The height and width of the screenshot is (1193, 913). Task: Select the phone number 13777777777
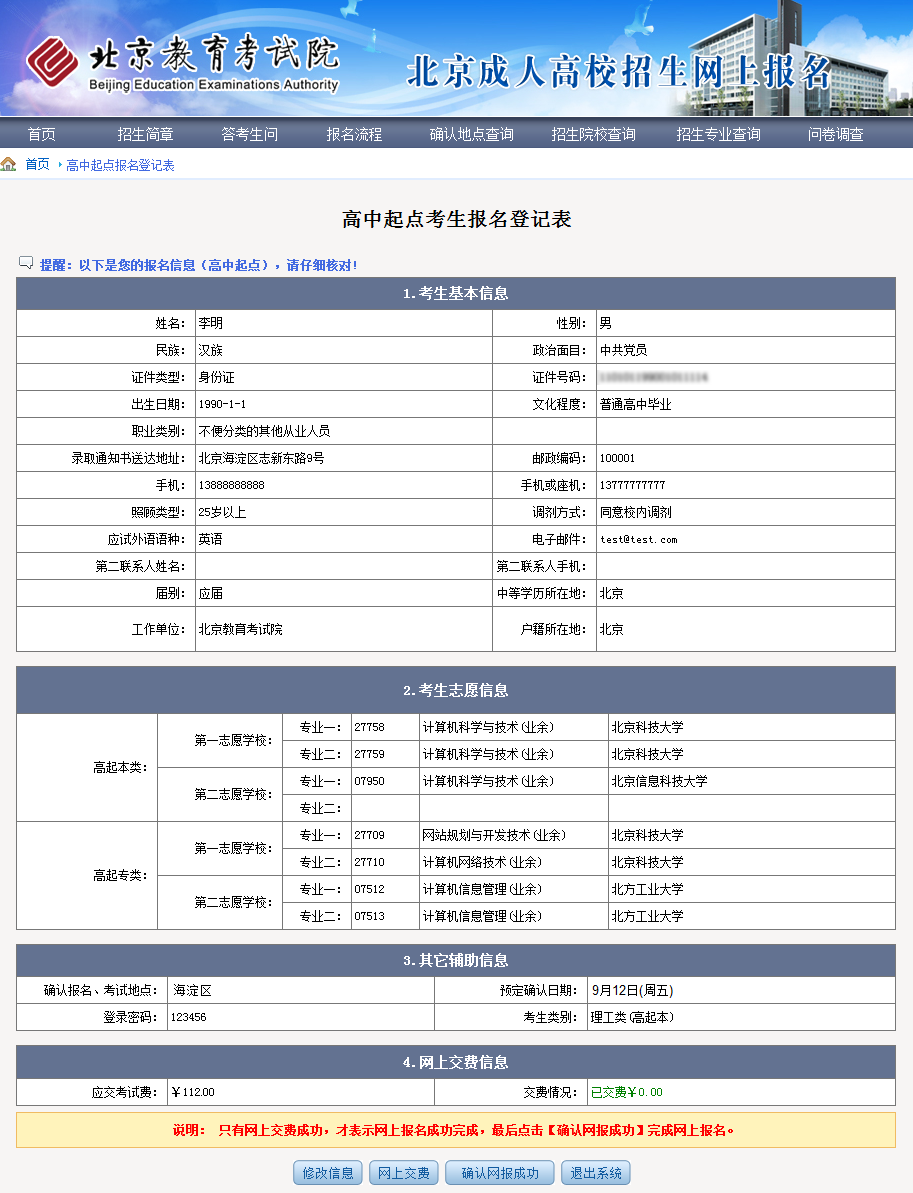(x=632, y=485)
